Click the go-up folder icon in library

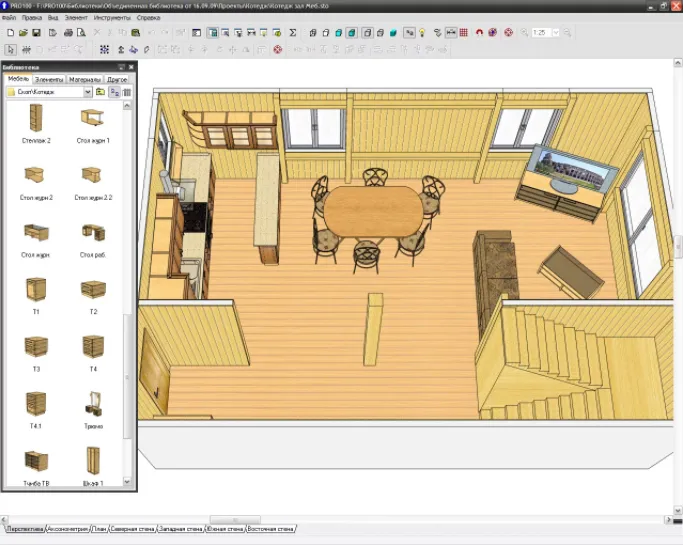(101, 92)
